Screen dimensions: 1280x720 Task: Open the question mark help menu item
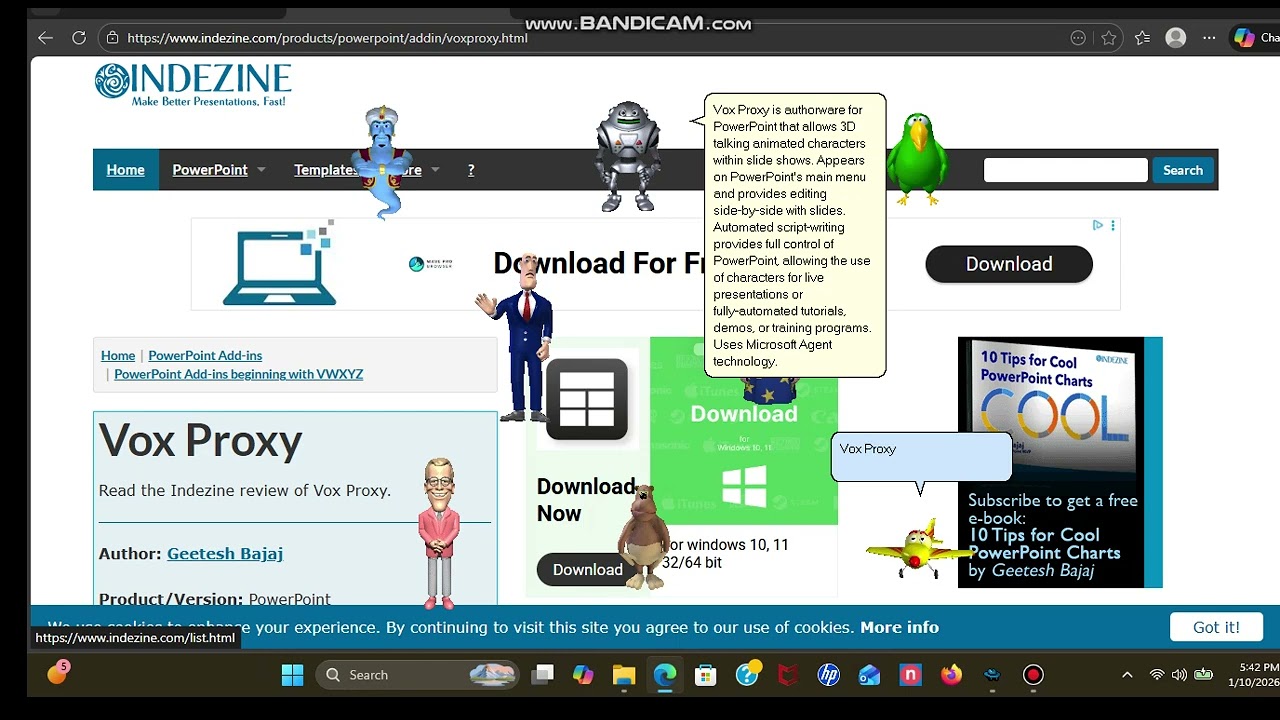[x=471, y=170]
